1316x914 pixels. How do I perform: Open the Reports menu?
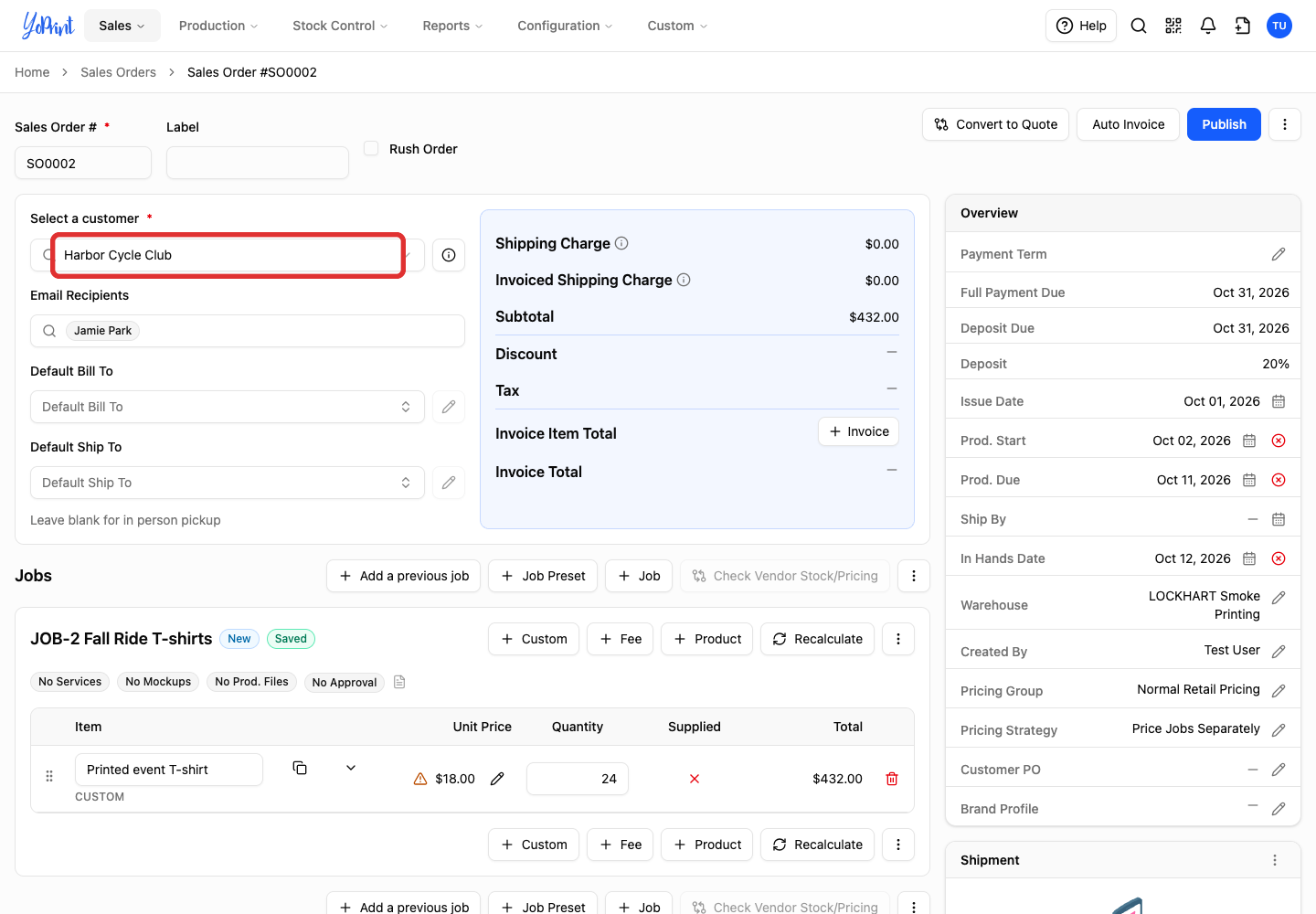pos(452,26)
